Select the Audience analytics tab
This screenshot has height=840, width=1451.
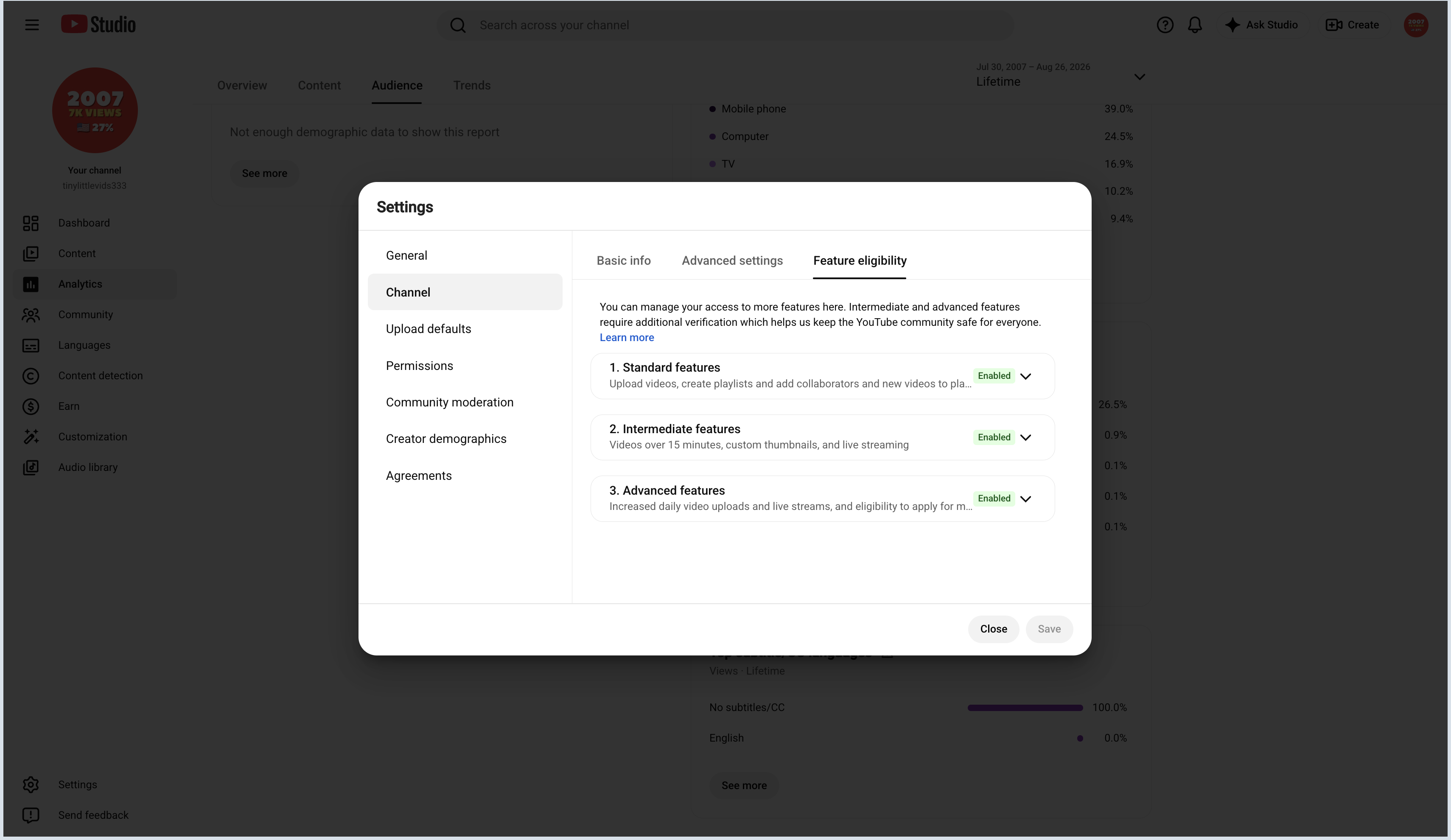tap(397, 85)
